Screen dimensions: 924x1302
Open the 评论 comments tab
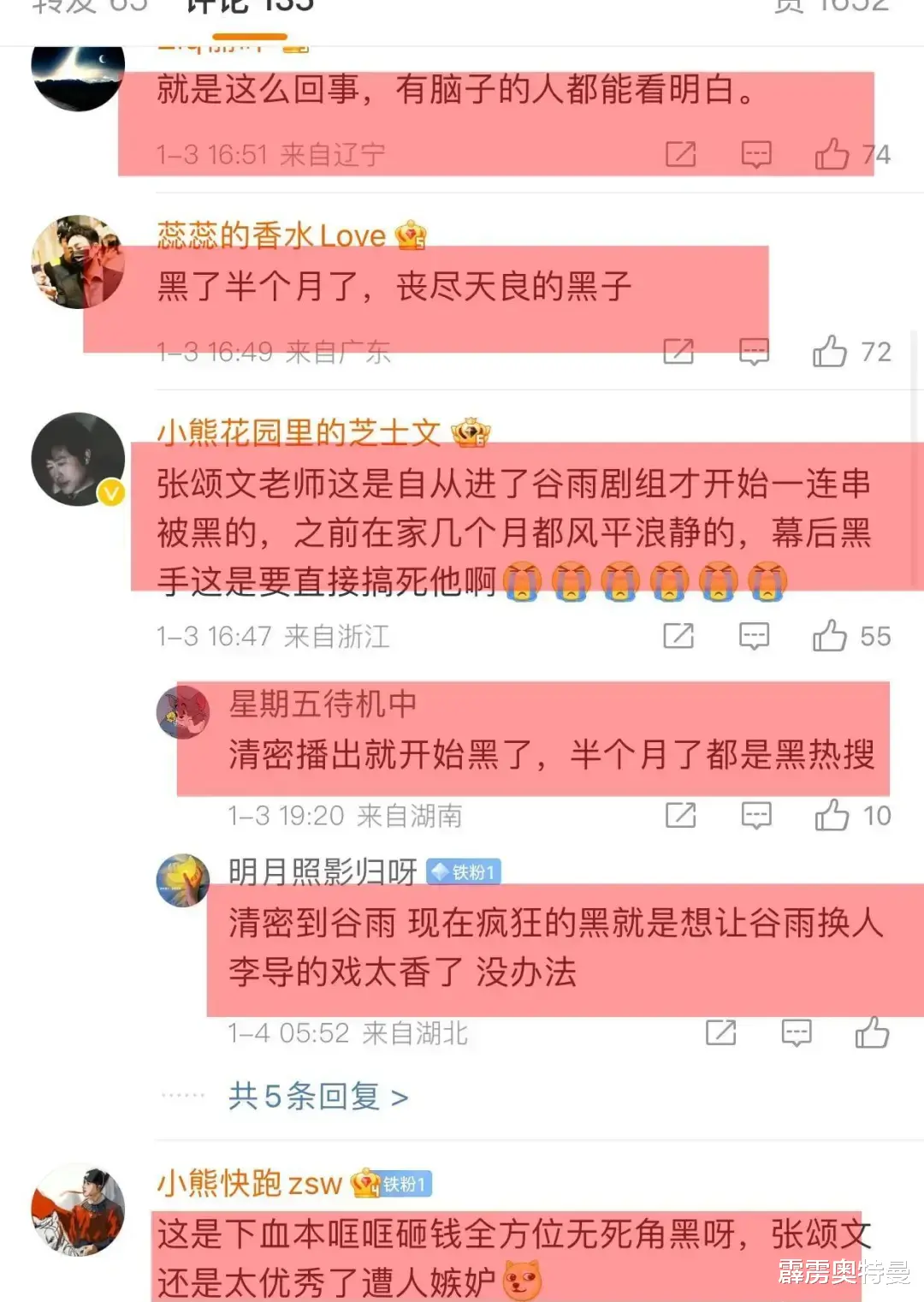[250, 7]
